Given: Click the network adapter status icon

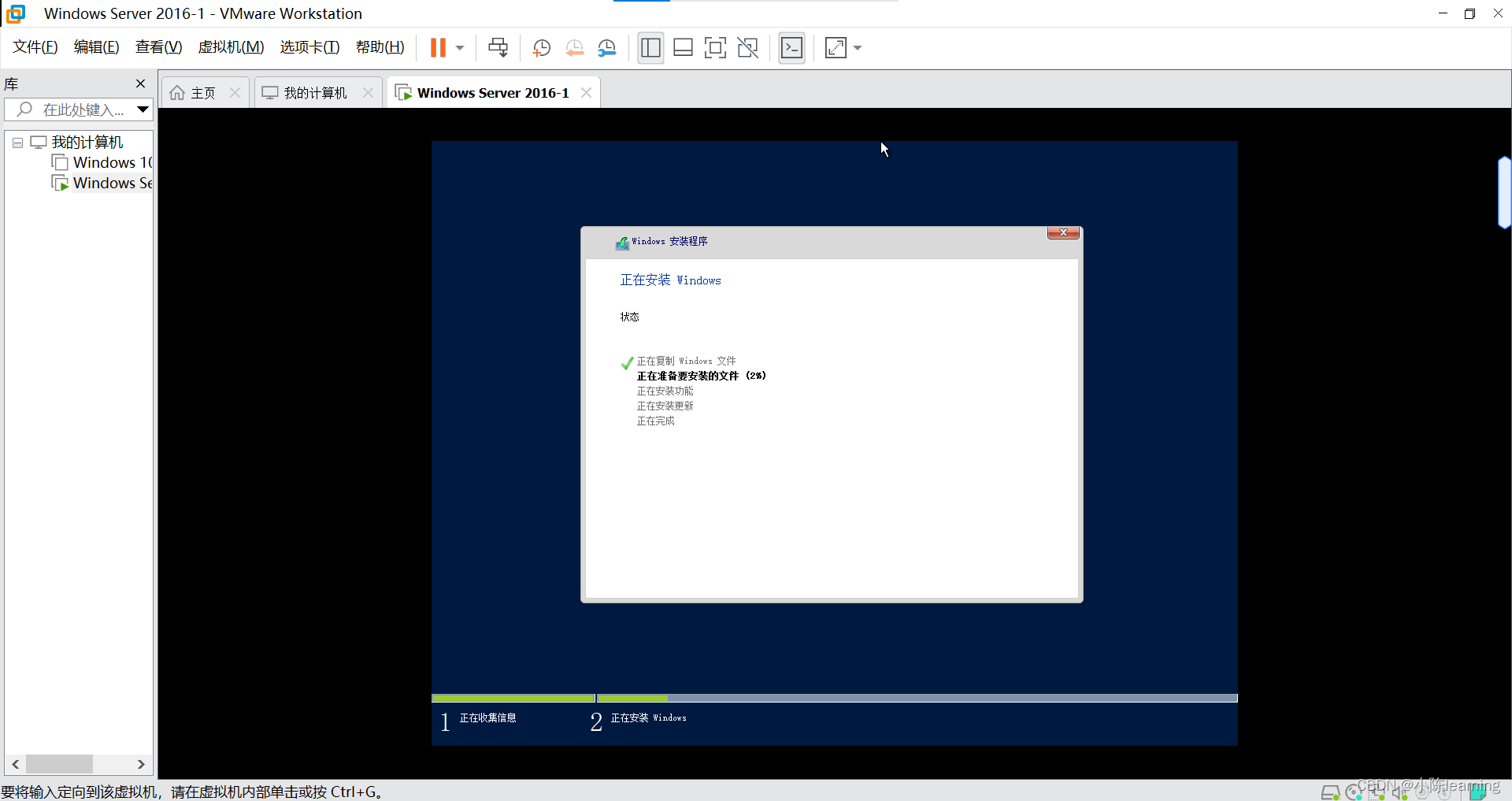Looking at the screenshot, I should point(1377,792).
